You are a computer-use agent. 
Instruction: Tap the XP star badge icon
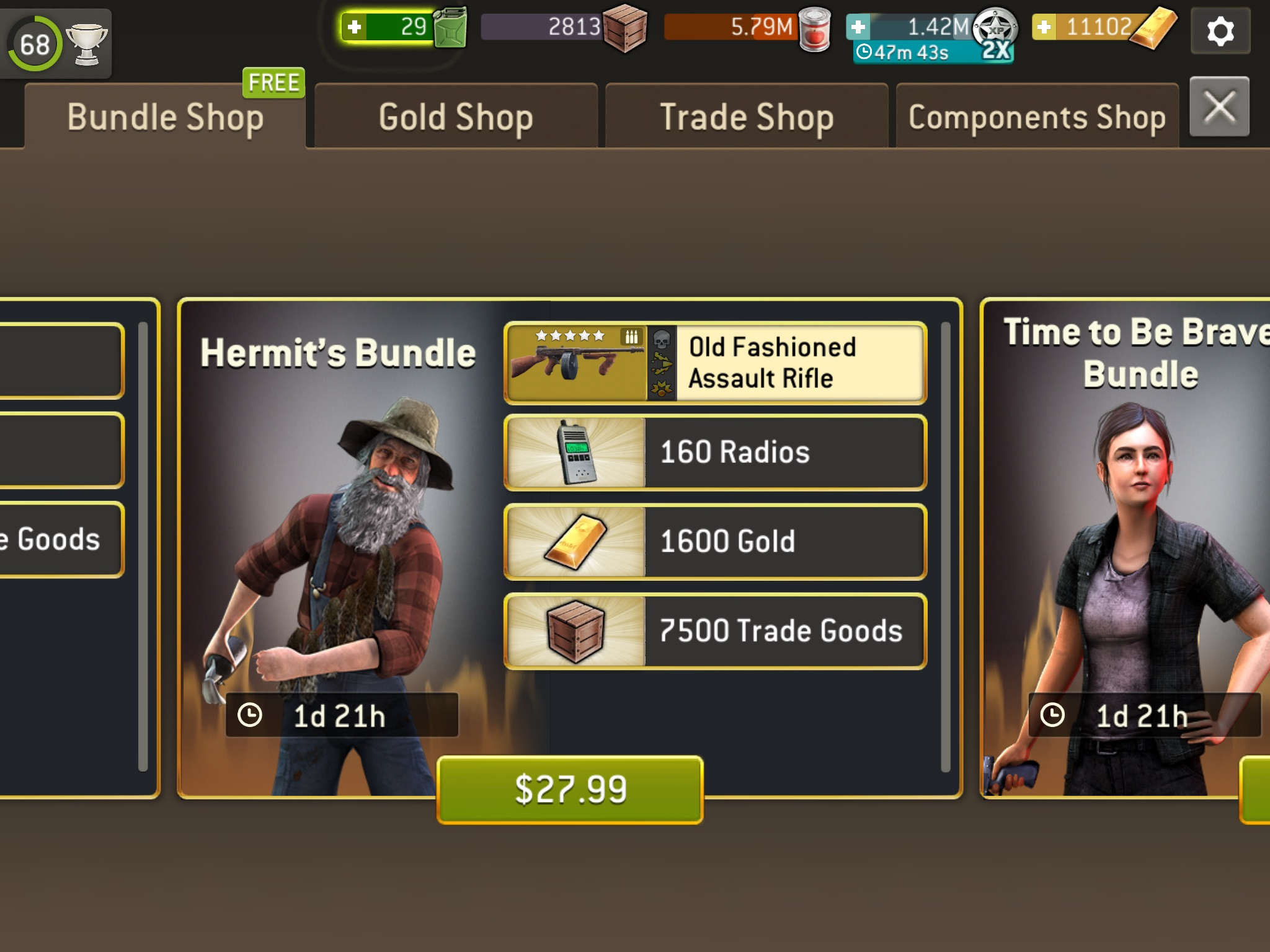pyautogui.click(x=995, y=31)
